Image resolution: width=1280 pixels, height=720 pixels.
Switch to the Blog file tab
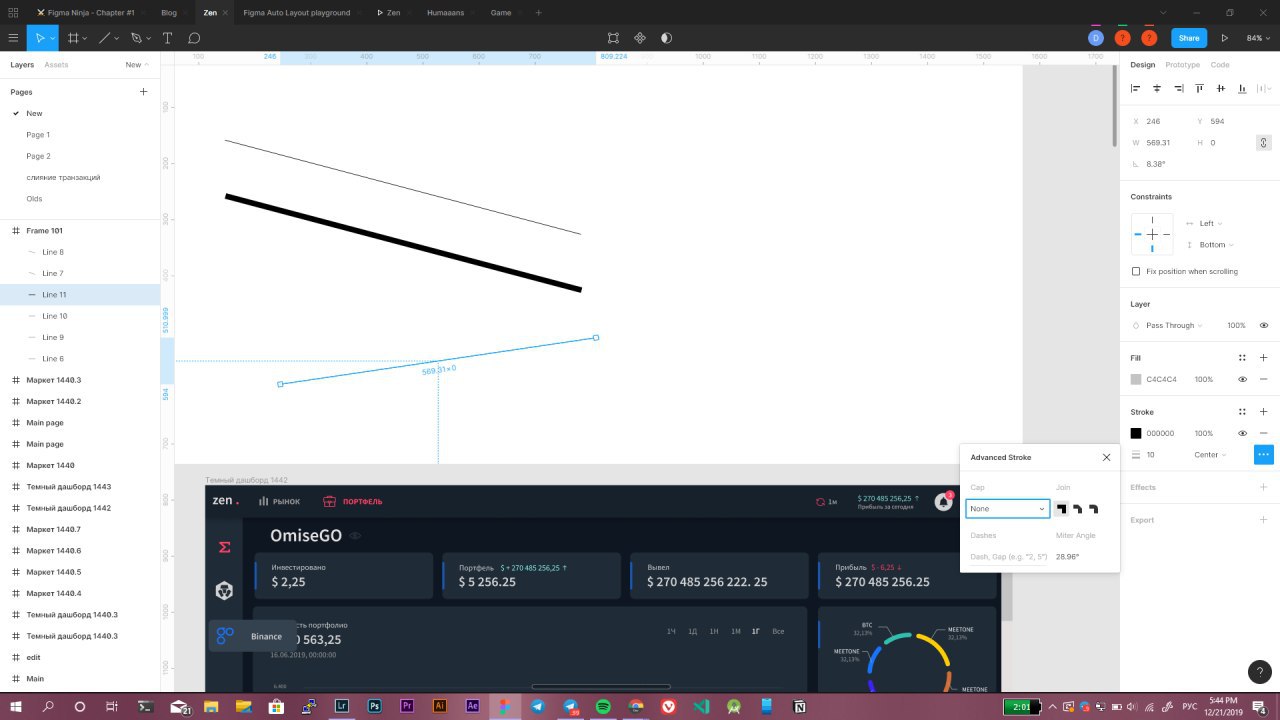point(169,13)
